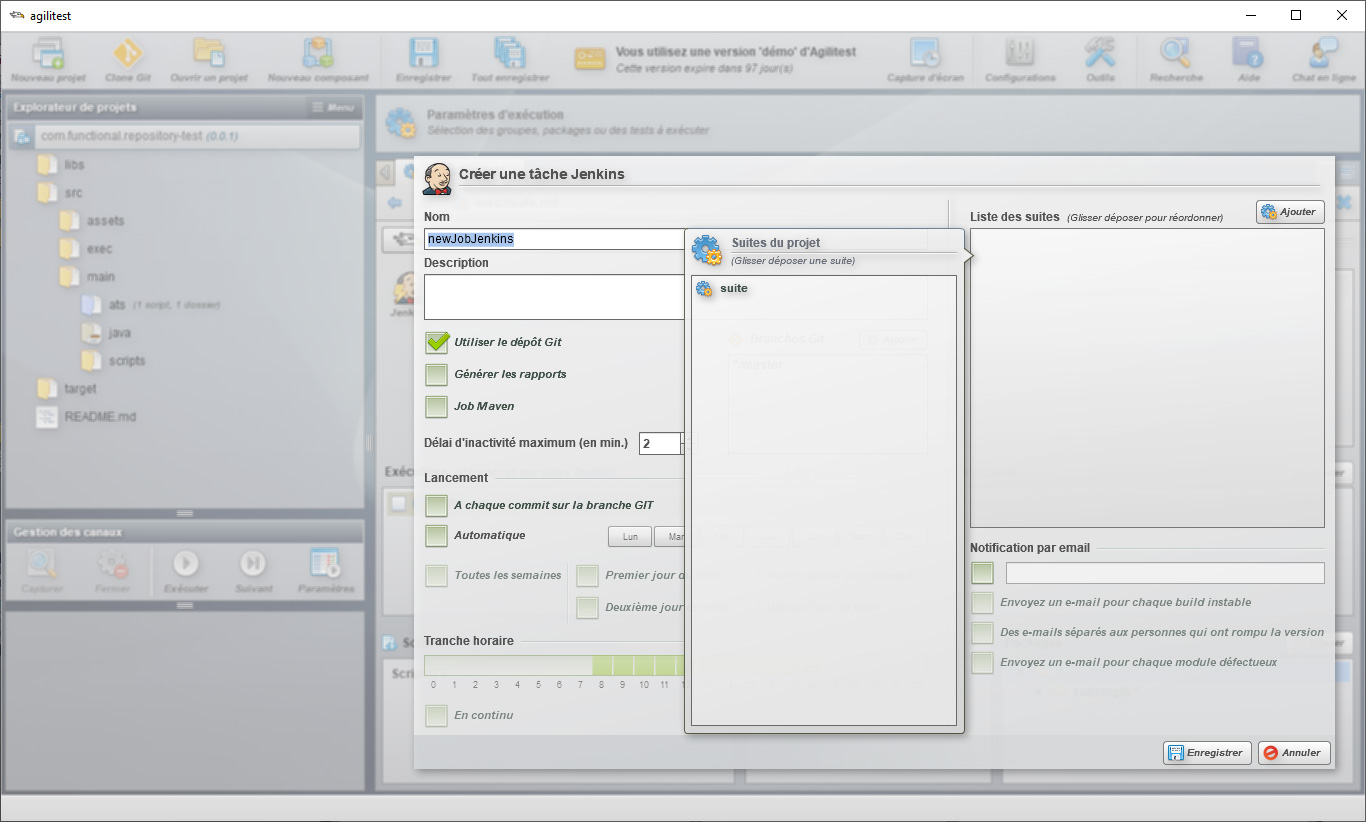Screen dimensions: 1366x822
Task: Uncheck Utiliser le dépôt Git
Action: pos(437,342)
